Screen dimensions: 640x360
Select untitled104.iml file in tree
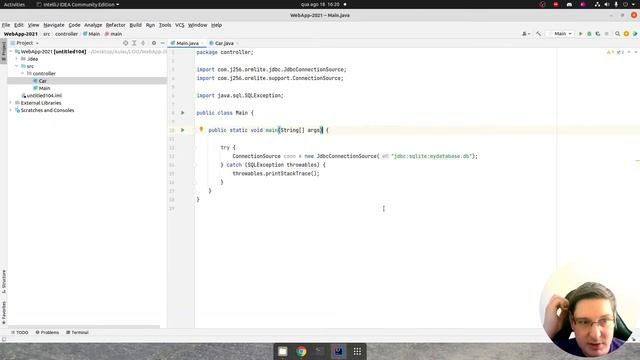click(44, 96)
